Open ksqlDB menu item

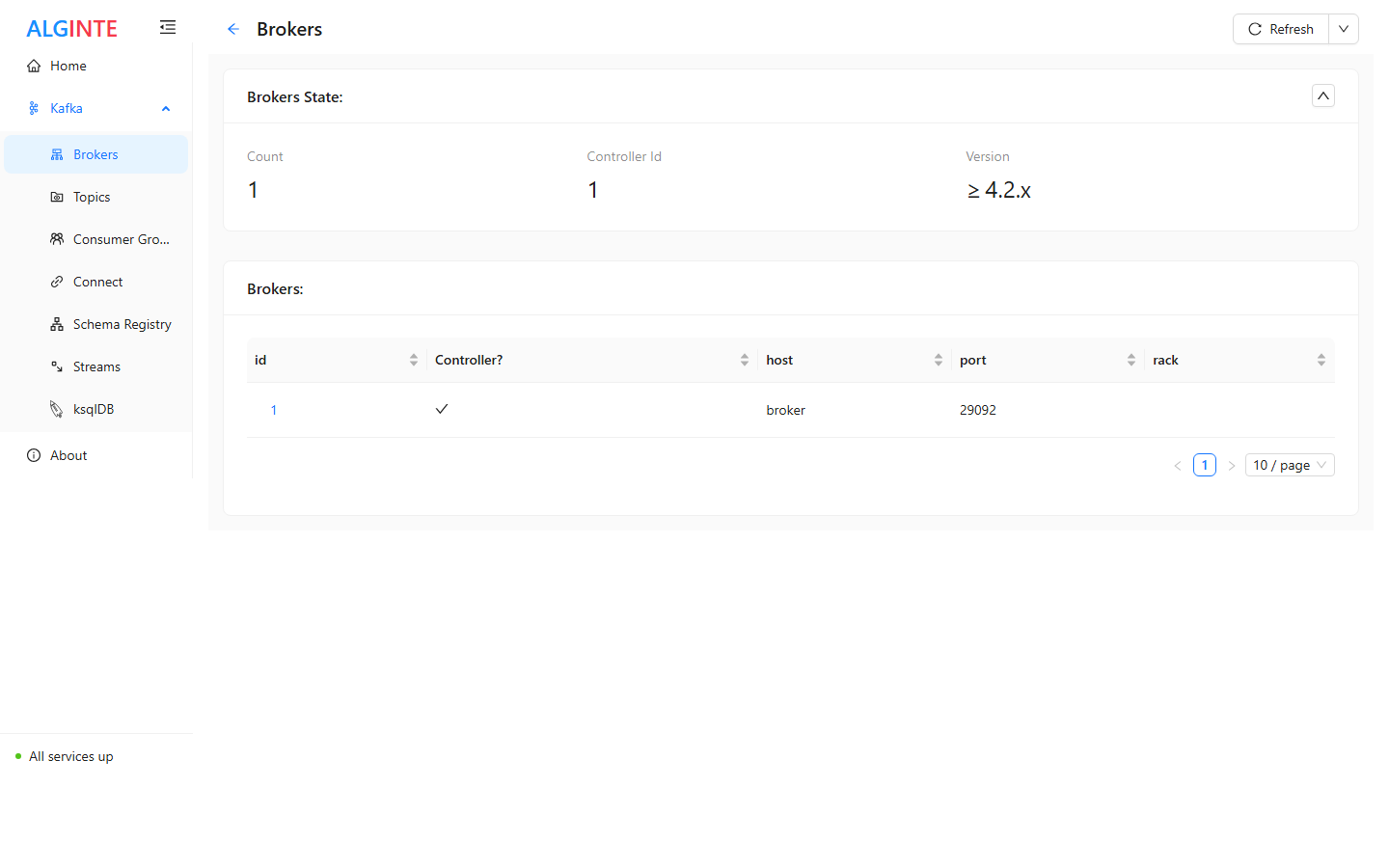pos(96,409)
